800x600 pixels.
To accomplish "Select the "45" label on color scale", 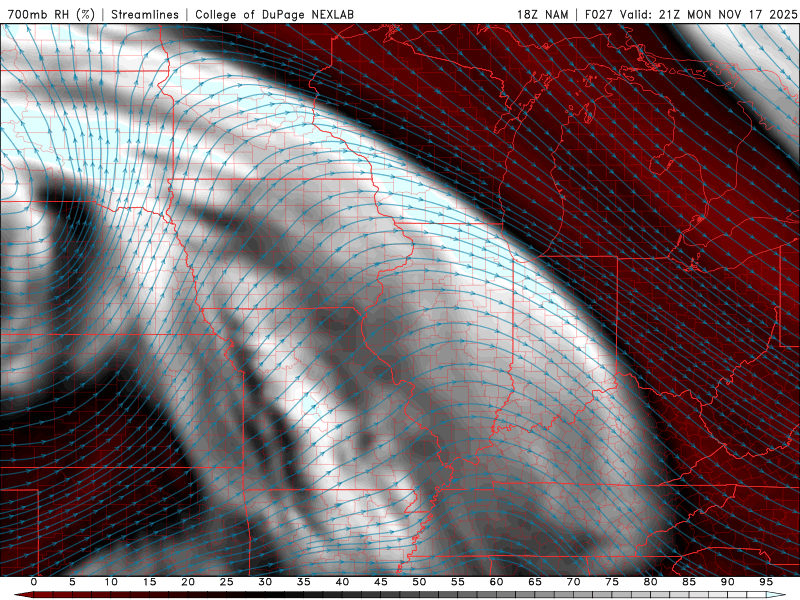I will coord(380,582).
